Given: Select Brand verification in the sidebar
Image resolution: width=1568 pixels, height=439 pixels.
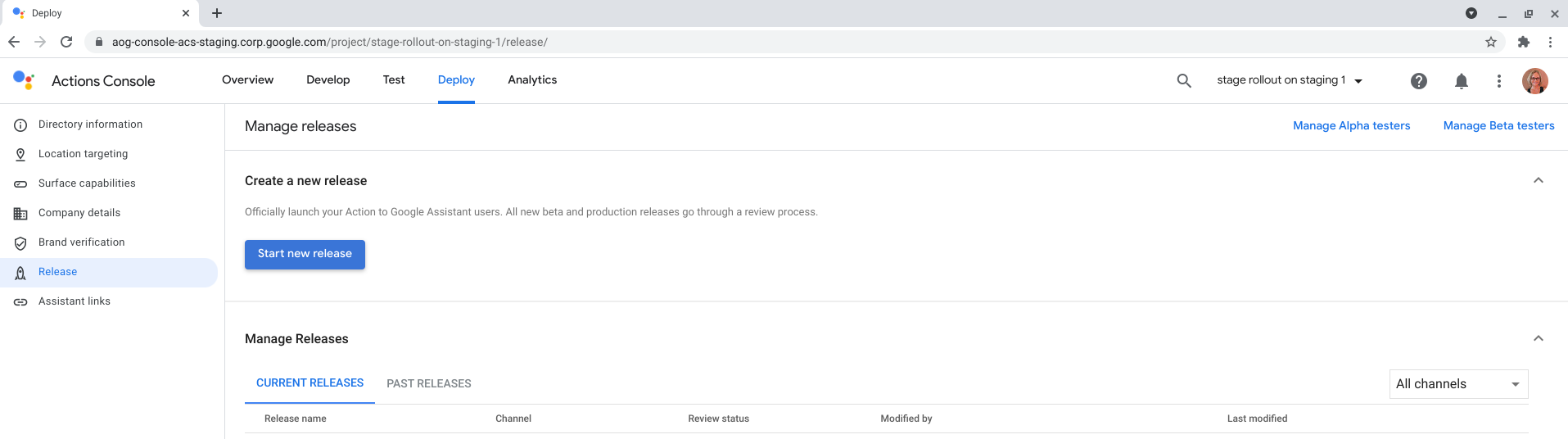Looking at the screenshot, I should tap(81, 242).
